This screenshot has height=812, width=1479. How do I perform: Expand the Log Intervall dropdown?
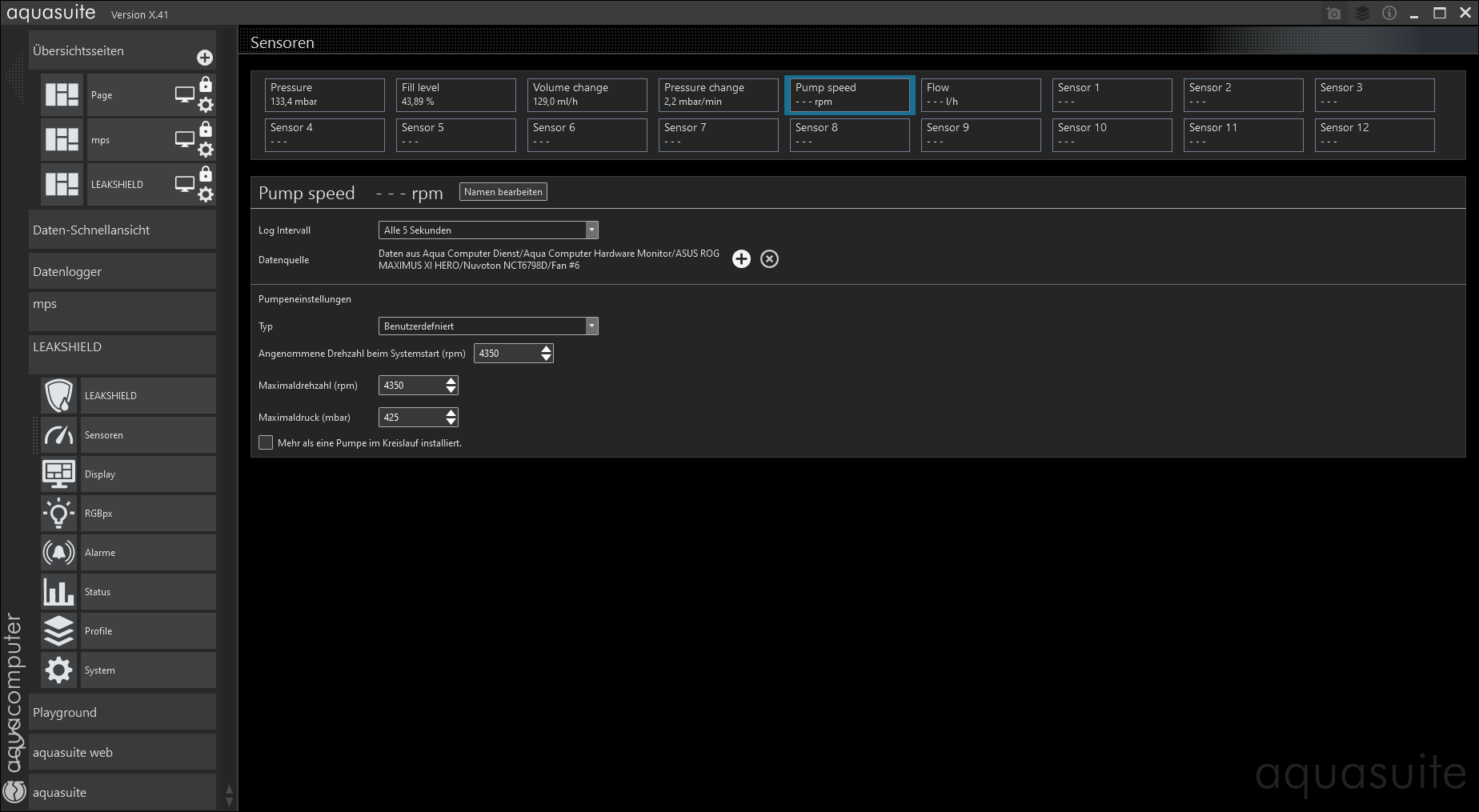pyautogui.click(x=591, y=230)
